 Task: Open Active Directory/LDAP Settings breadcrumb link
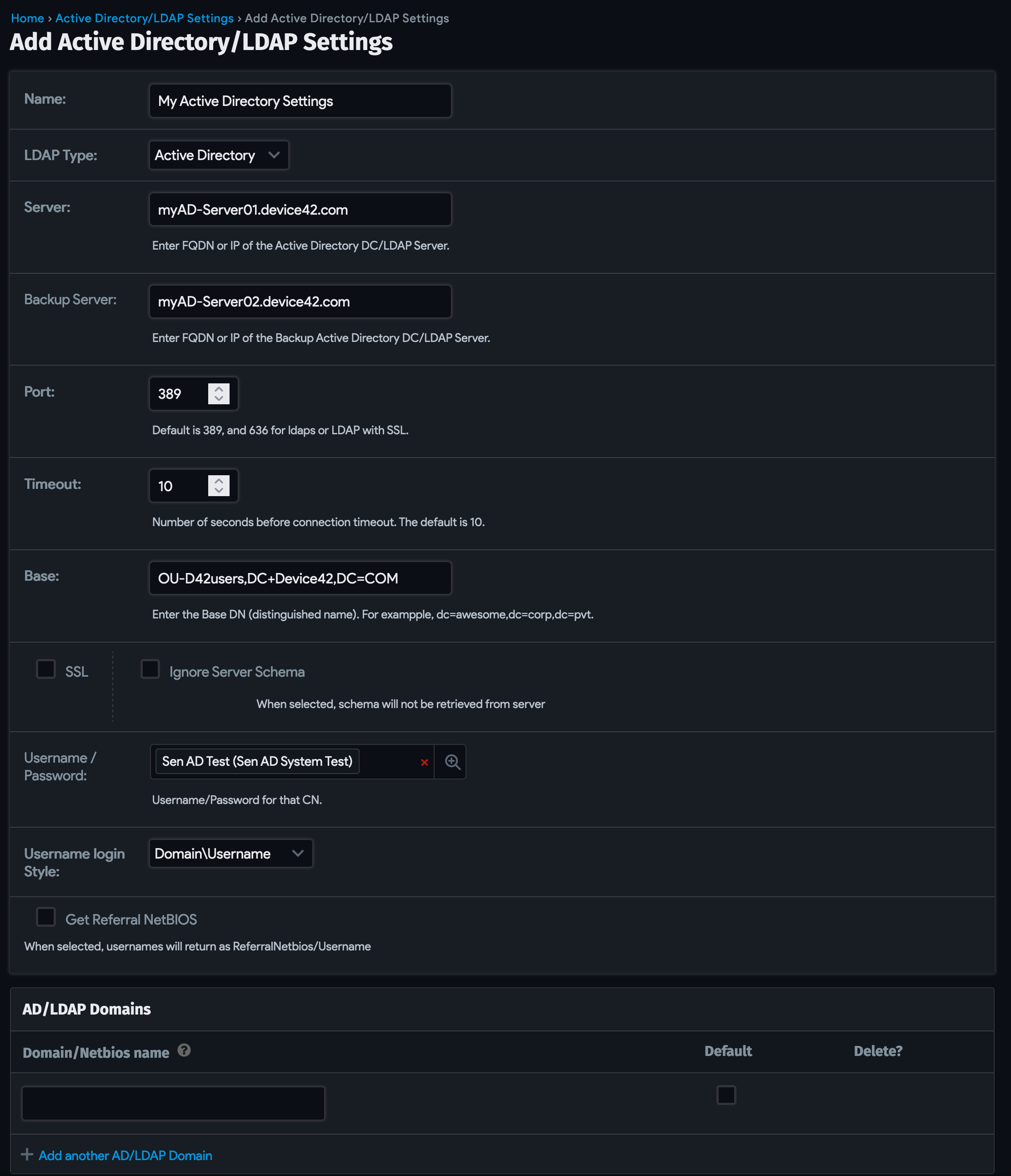click(x=144, y=18)
